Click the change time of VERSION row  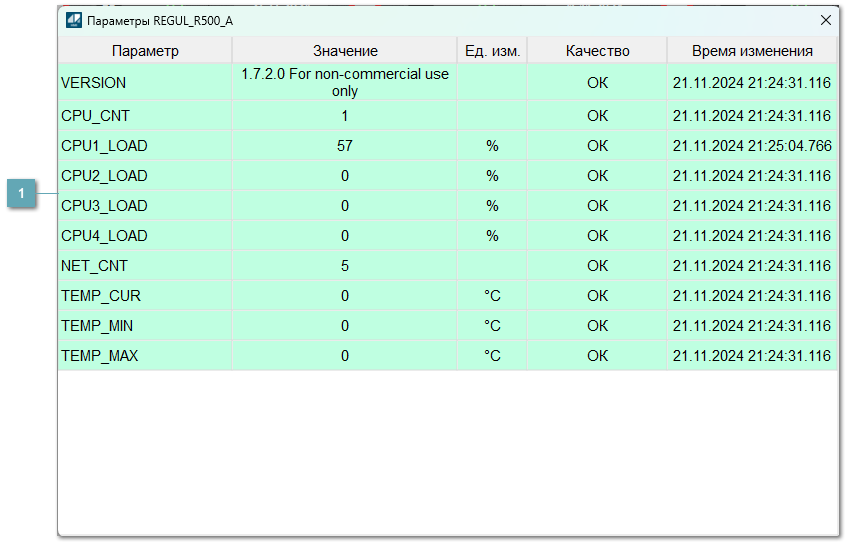tap(752, 83)
